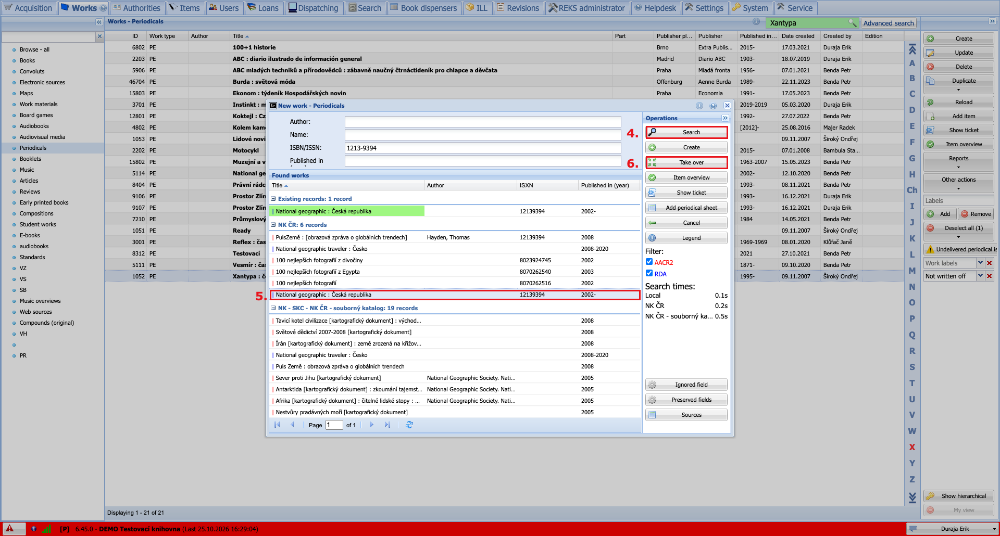Select Early printed books in the left sidebar
This screenshot has width=1000, height=536.
pyautogui.click(x=44, y=202)
